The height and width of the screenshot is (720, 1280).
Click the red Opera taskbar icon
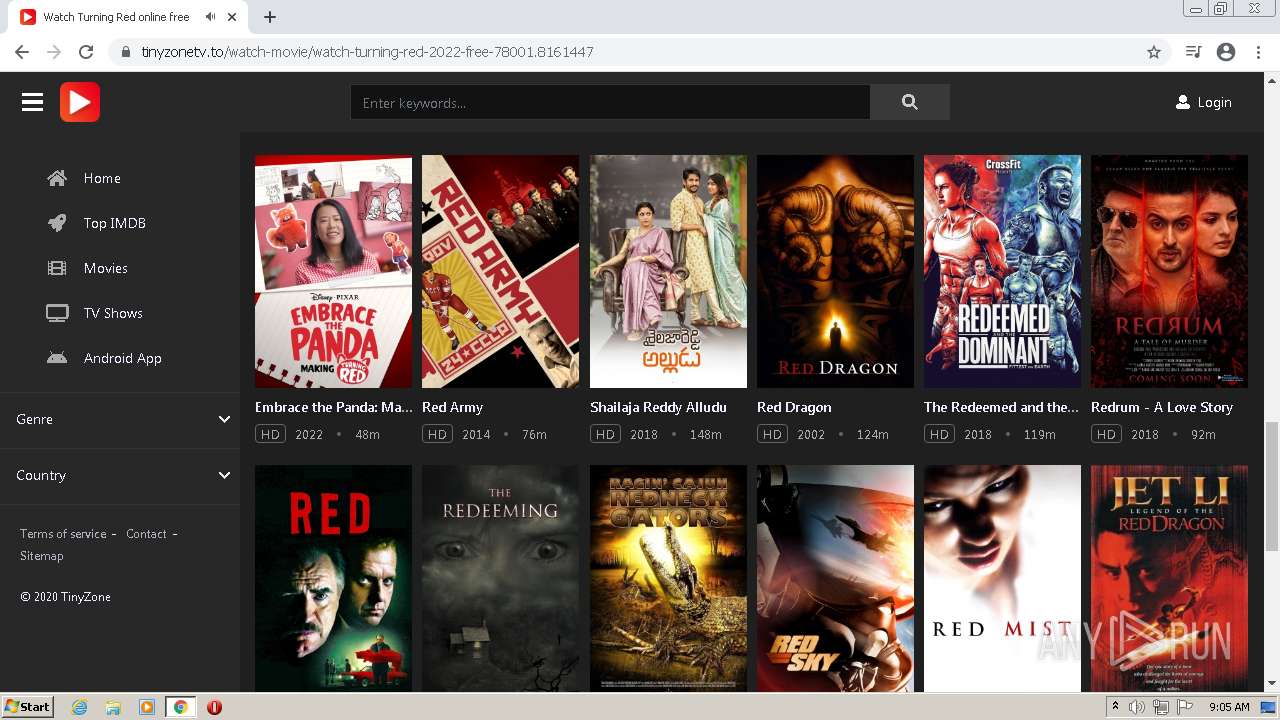(x=214, y=707)
